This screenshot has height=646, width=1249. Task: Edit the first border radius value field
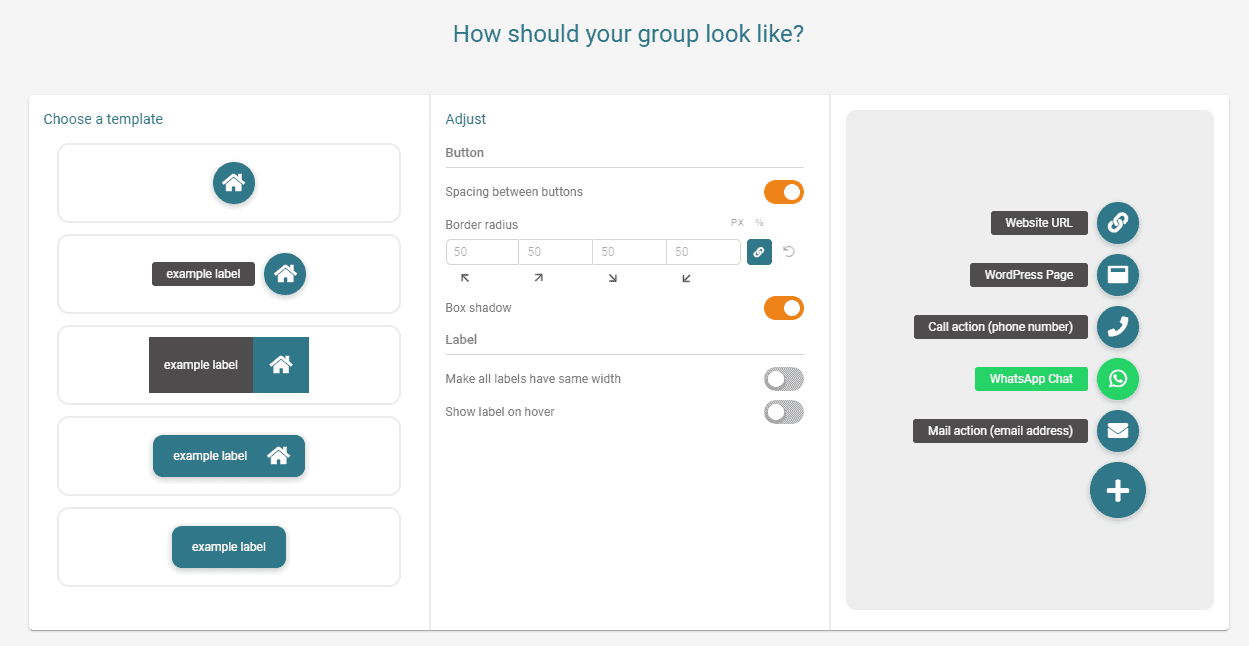coord(482,252)
